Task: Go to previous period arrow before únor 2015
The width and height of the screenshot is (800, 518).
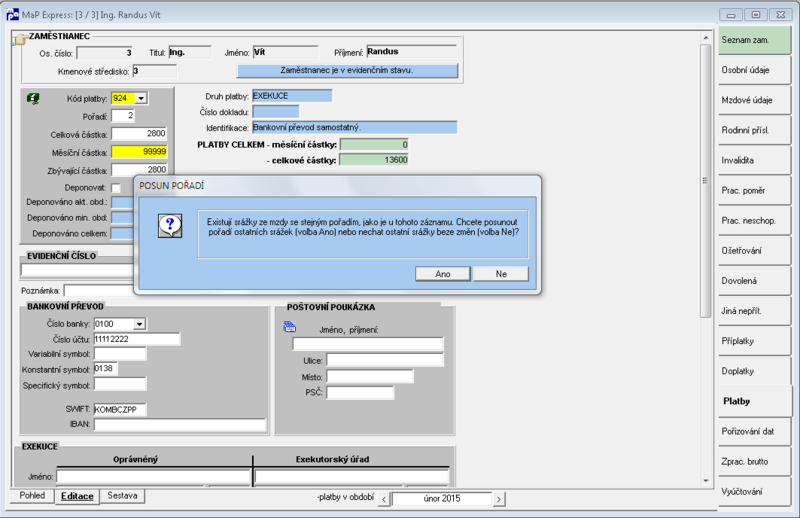Action: (x=385, y=499)
